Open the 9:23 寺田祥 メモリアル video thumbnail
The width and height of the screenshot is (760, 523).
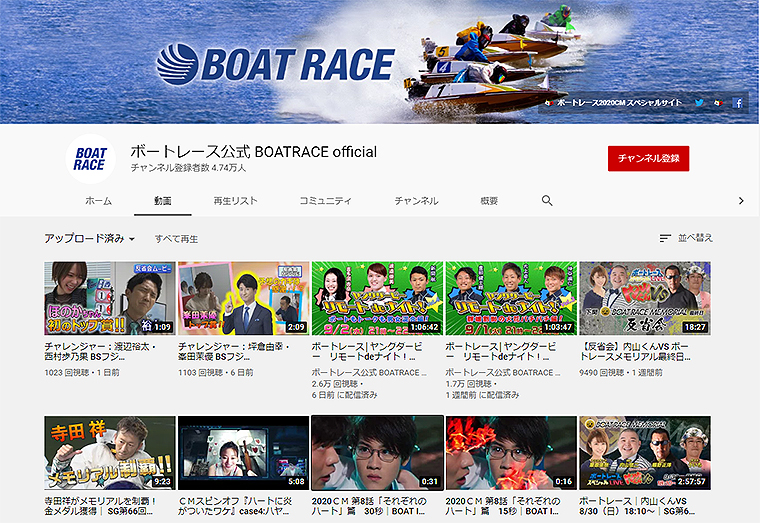109,452
